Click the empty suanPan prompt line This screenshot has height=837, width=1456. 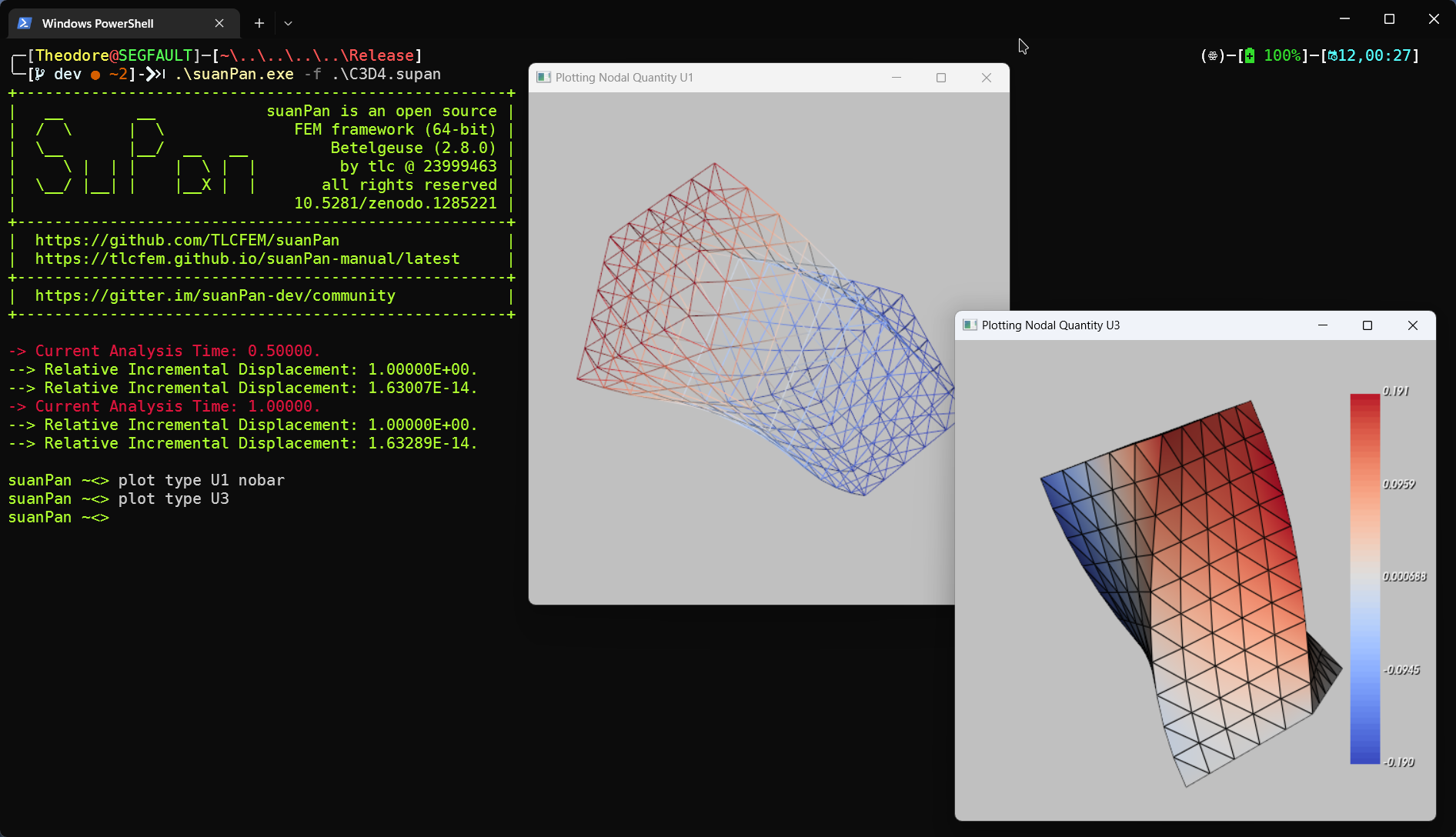(58, 517)
